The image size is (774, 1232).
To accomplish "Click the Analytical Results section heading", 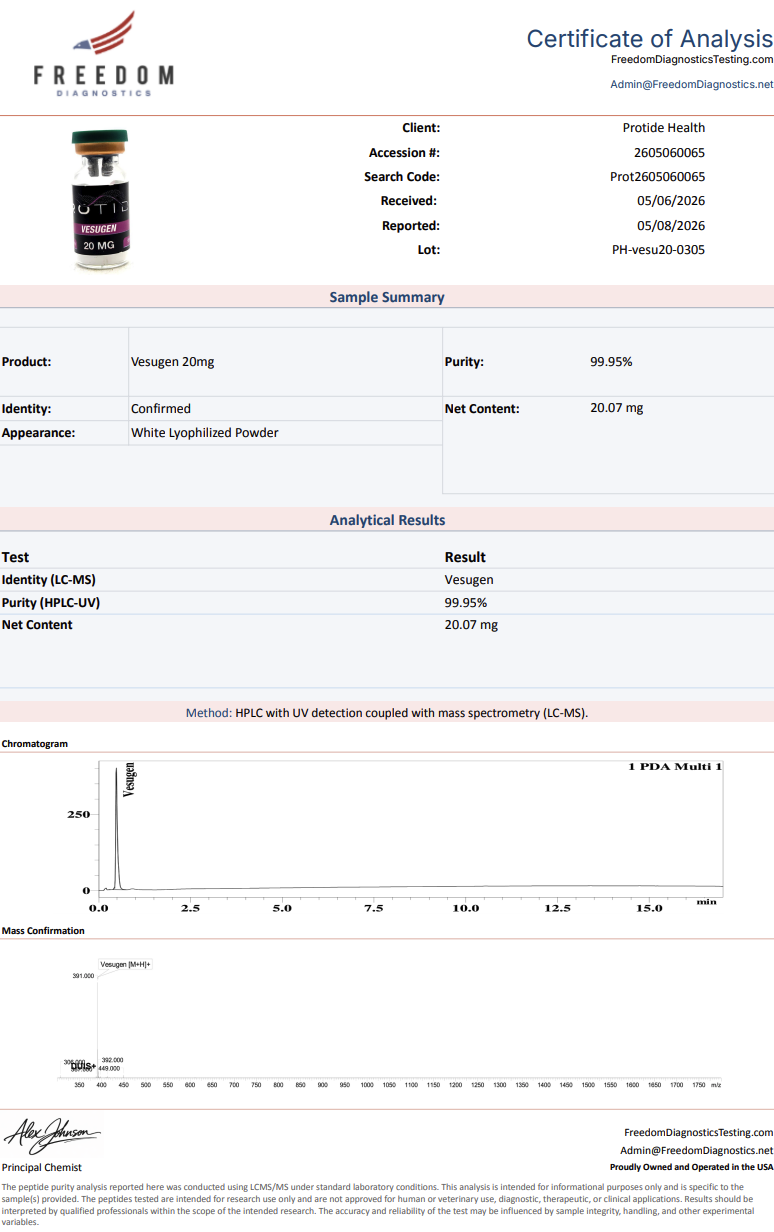I will 387,520.
